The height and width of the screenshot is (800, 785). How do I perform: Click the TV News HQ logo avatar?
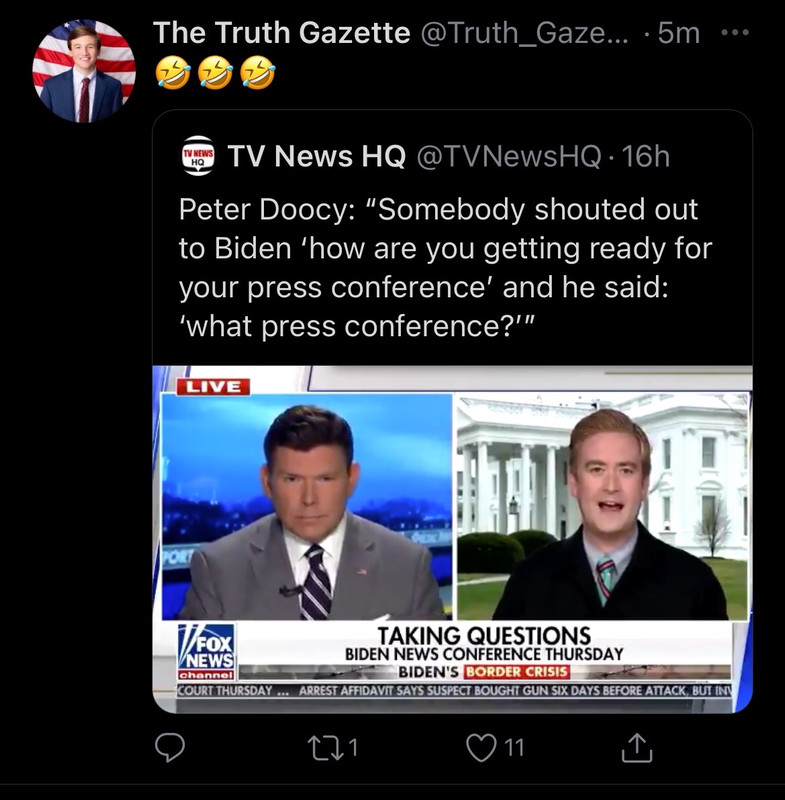point(198,156)
